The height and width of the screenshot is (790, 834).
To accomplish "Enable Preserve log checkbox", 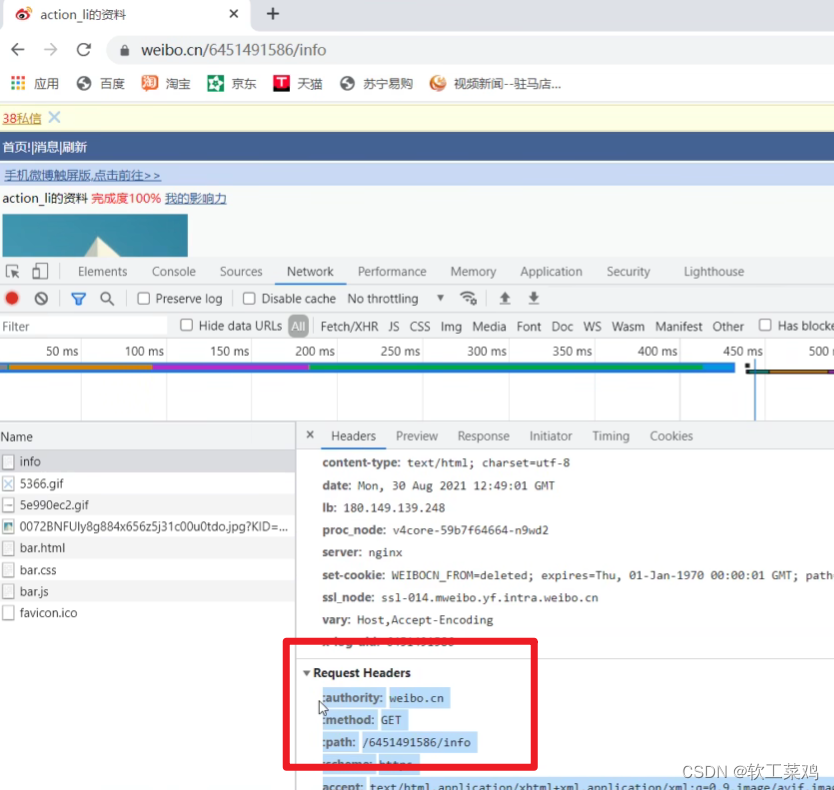I will 144,298.
